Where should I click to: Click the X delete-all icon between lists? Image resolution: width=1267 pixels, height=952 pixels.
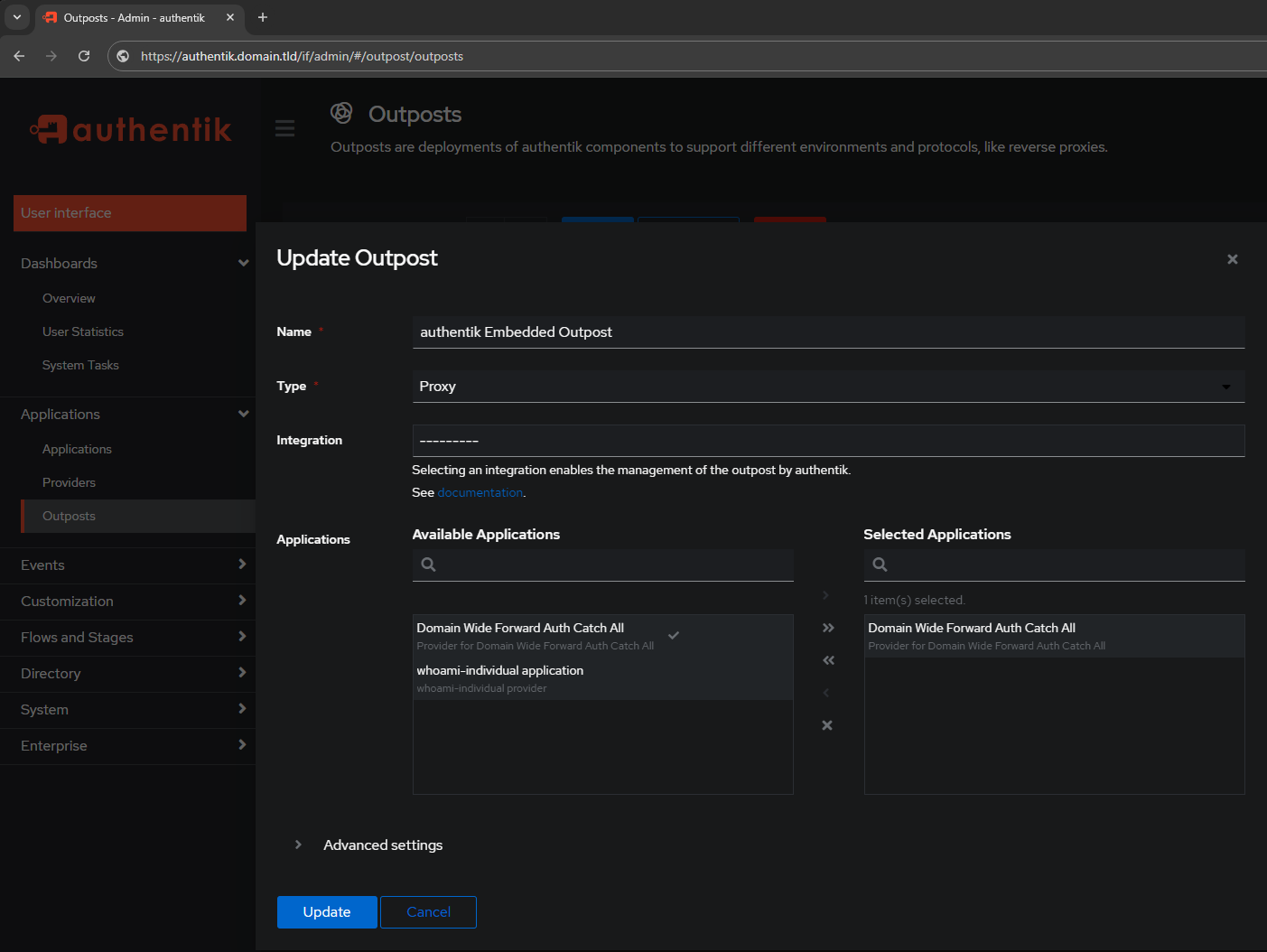pos(827,725)
